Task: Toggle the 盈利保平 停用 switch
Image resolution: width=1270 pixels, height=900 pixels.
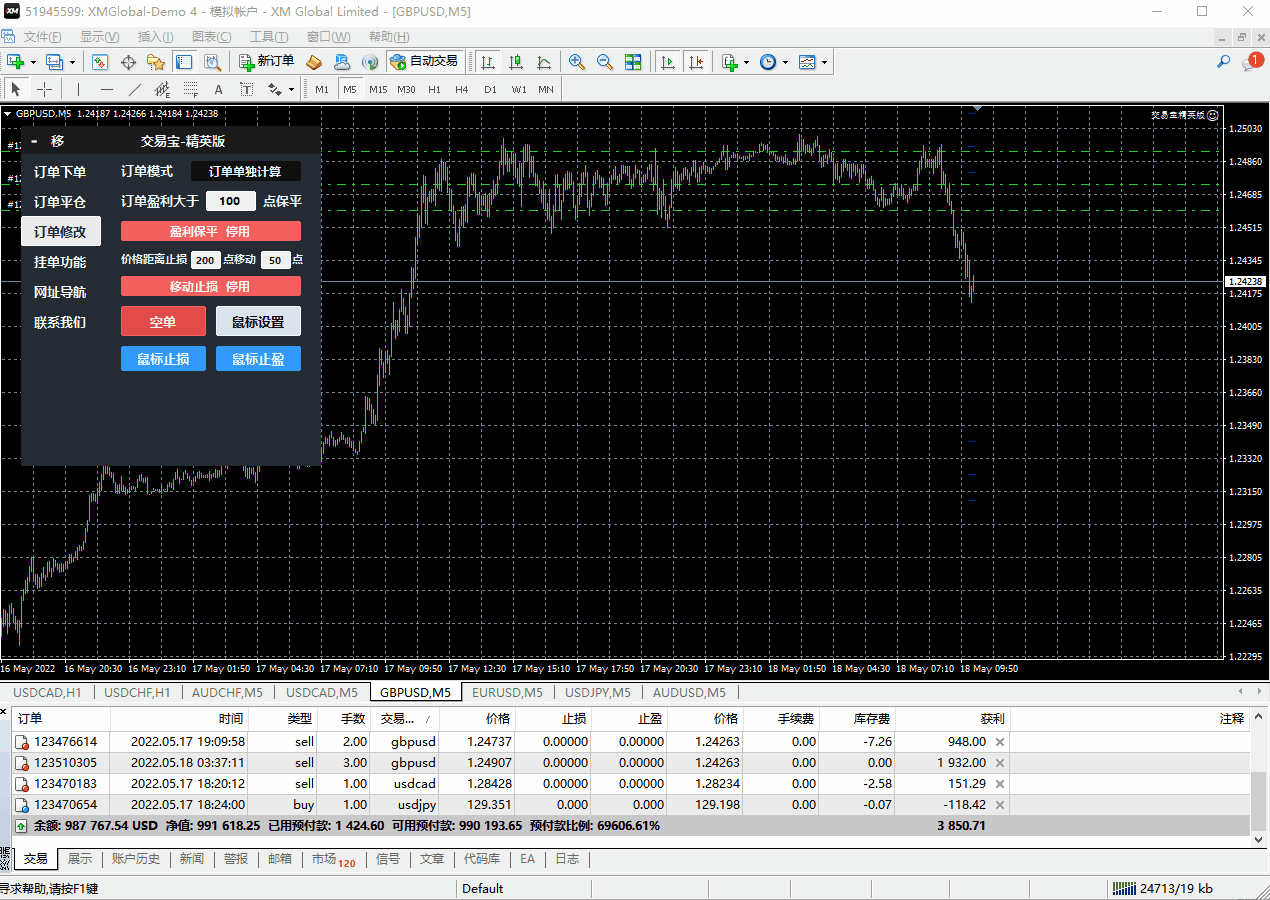Action: [210, 231]
